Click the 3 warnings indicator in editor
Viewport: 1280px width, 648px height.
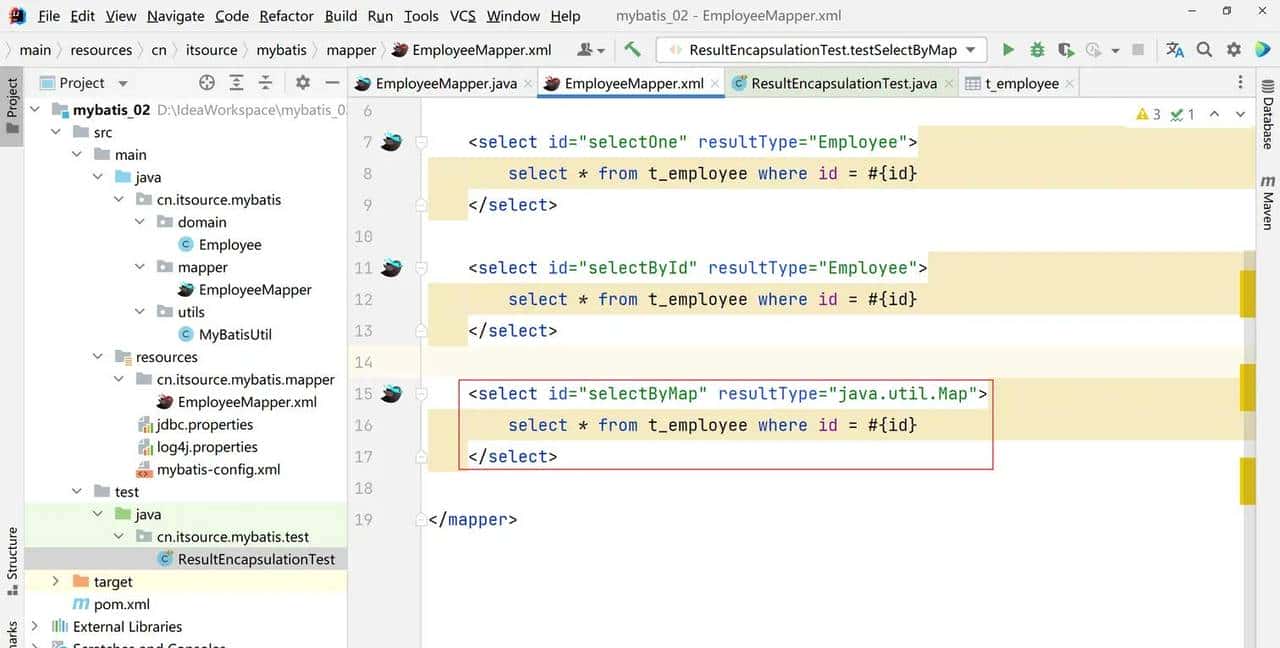click(1148, 115)
